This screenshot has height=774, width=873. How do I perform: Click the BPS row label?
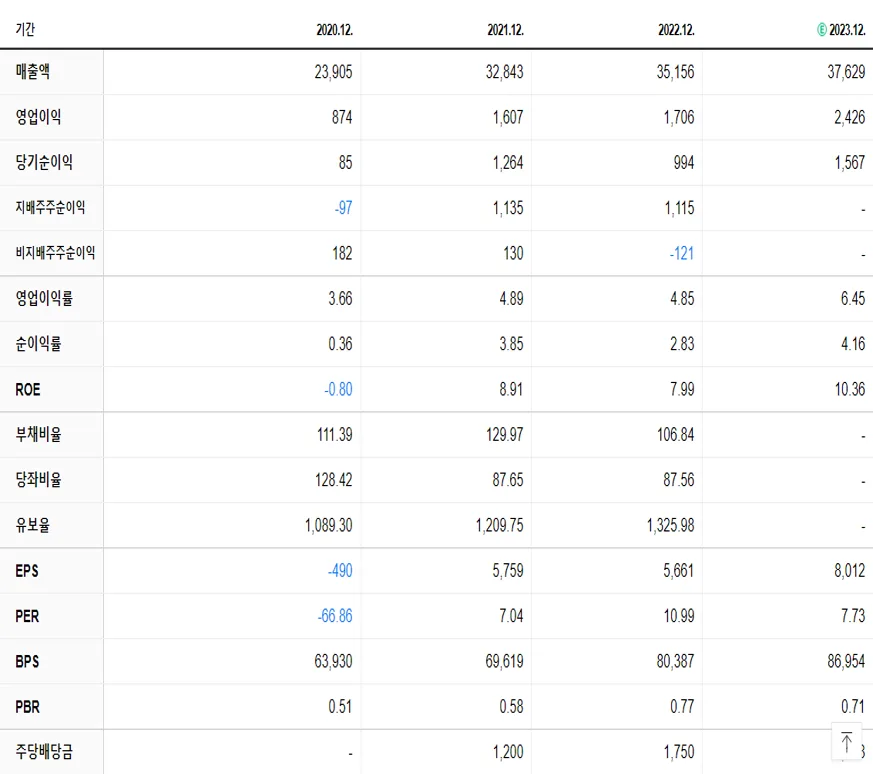coord(27,662)
